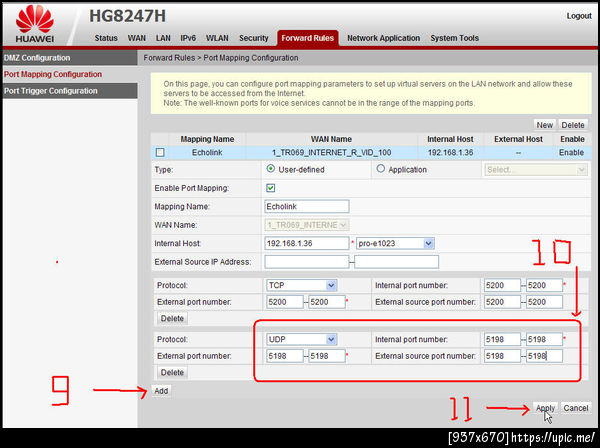The width and height of the screenshot is (600, 448).
Task: Open the pro-e1023 host dropdown
Action: pos(395,243)
